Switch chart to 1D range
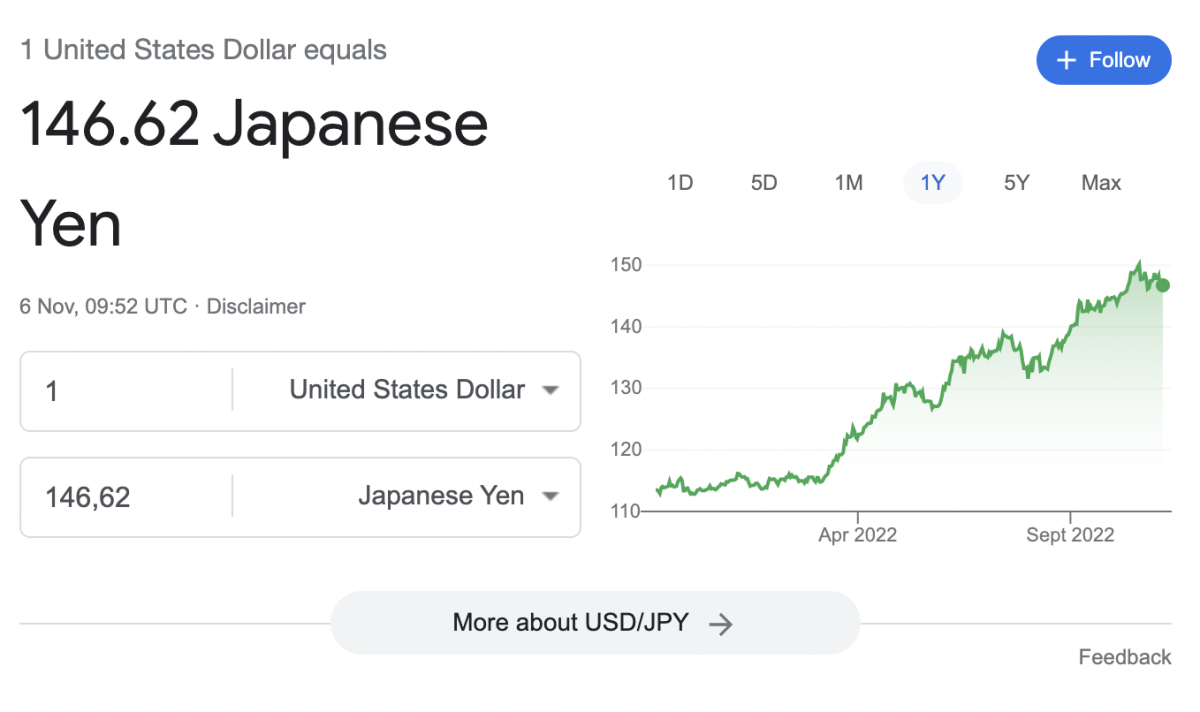1200x712 pixels. click(x=680, y=183)
